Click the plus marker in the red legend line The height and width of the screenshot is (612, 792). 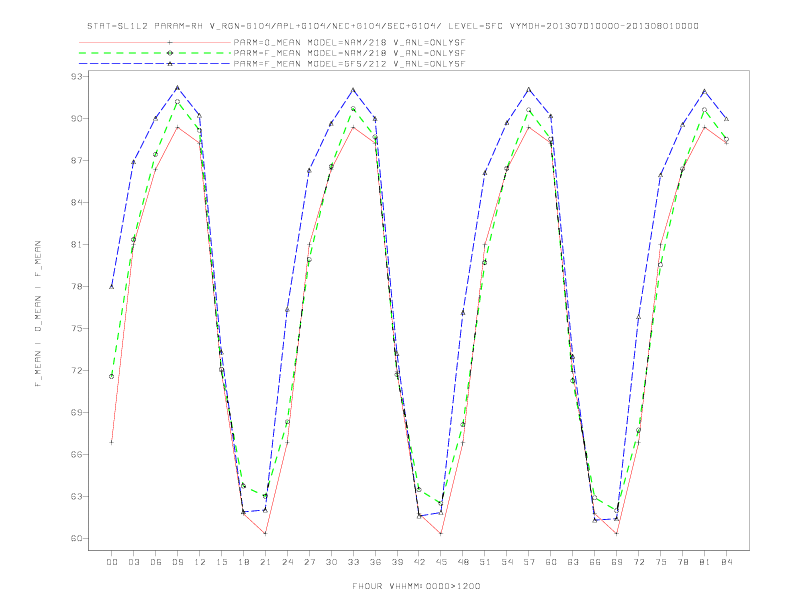point(170,42)
